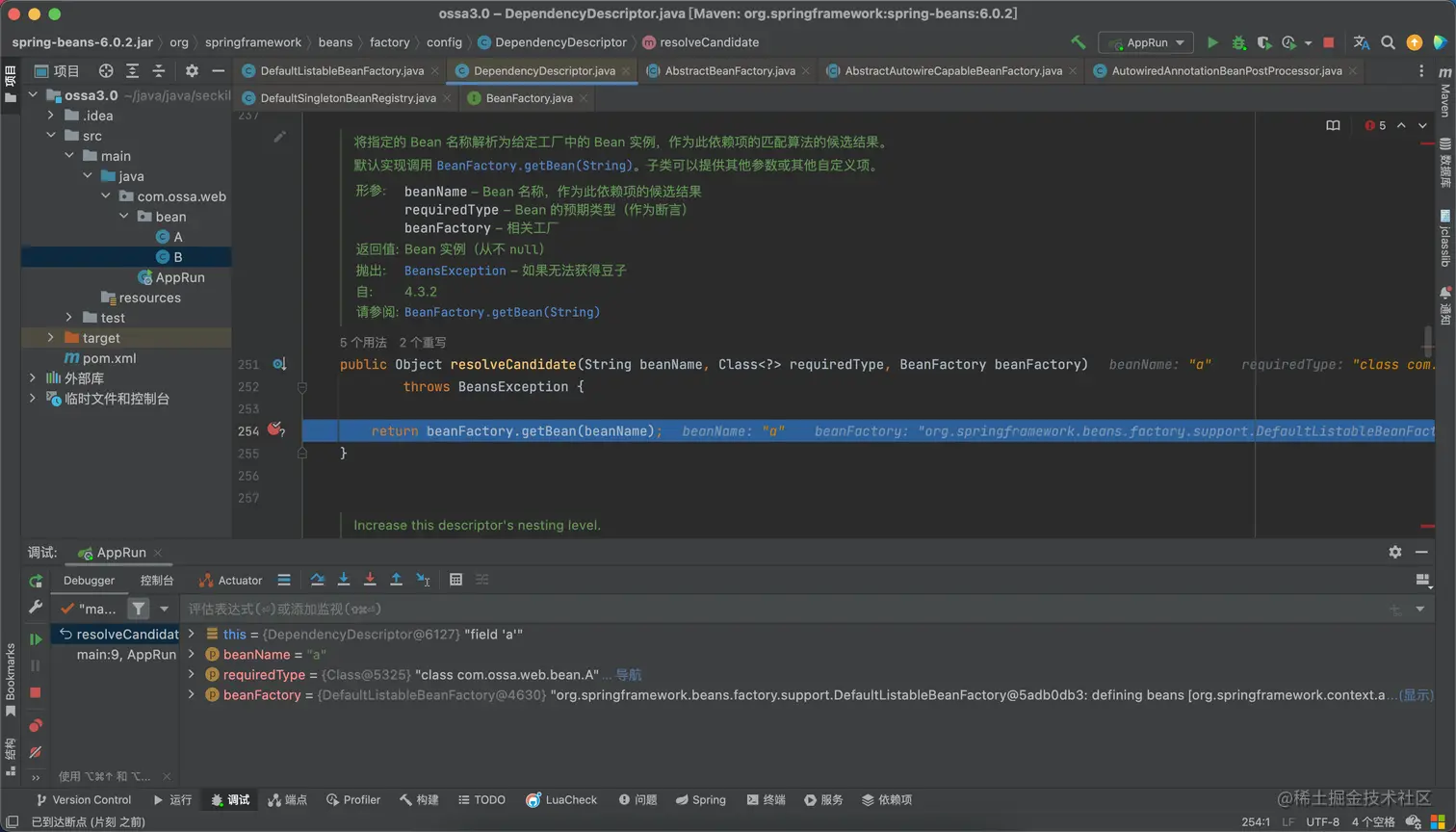Click the orange update arrow icon
The width and height of the screenshot is (1456, 832).
tap(1414, 42)
